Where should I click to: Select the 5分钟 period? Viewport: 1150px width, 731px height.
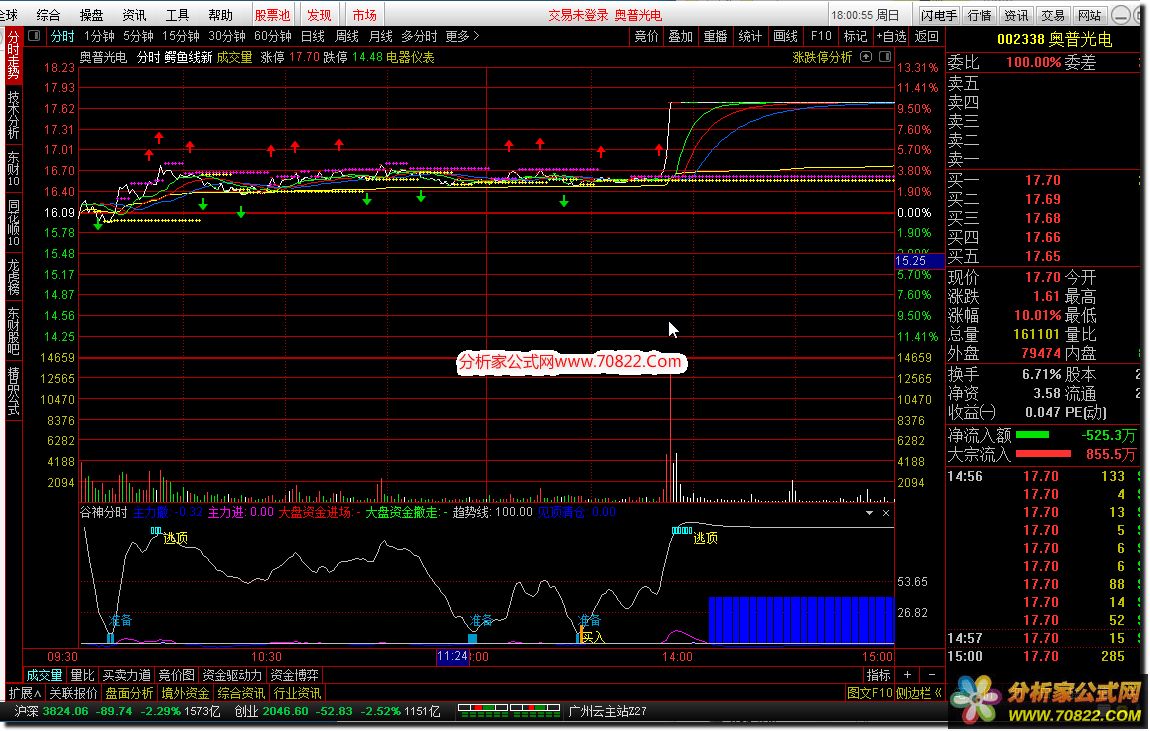pyautogui.click(x=138, y=36)
